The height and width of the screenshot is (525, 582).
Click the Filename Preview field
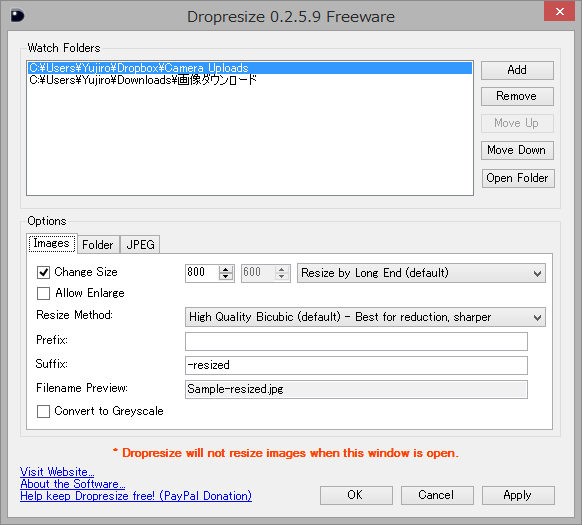(x=356, y=389)
